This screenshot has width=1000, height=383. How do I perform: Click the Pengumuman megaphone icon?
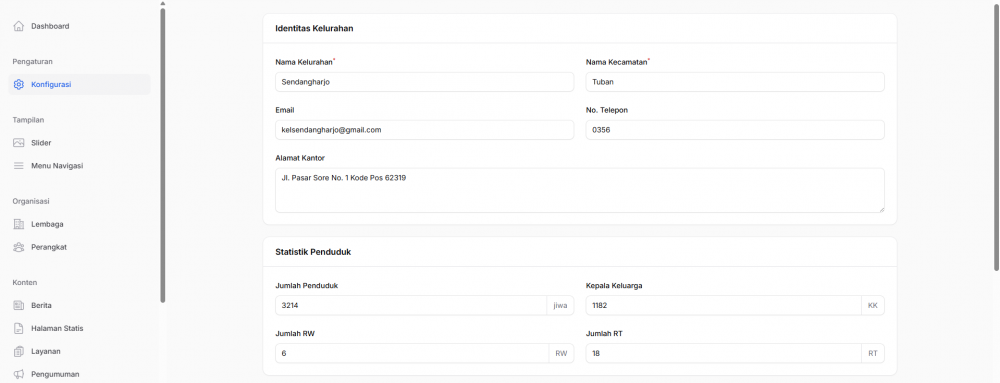point(18,374)
